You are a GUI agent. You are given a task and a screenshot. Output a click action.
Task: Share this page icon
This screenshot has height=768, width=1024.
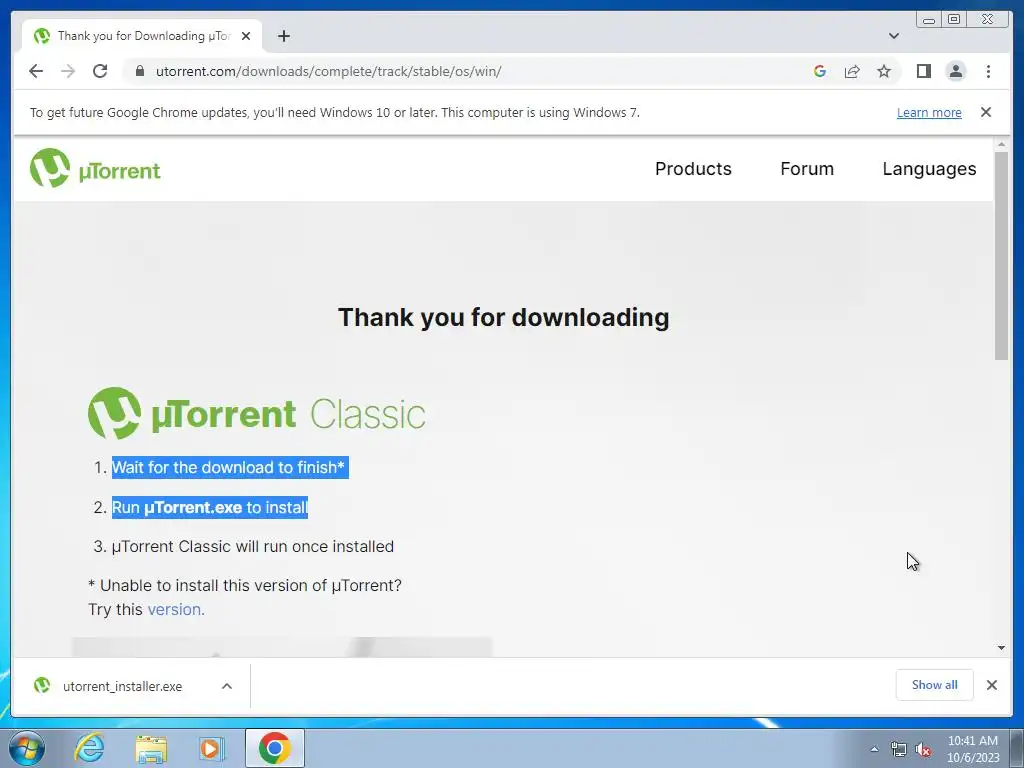coord(852,71)
